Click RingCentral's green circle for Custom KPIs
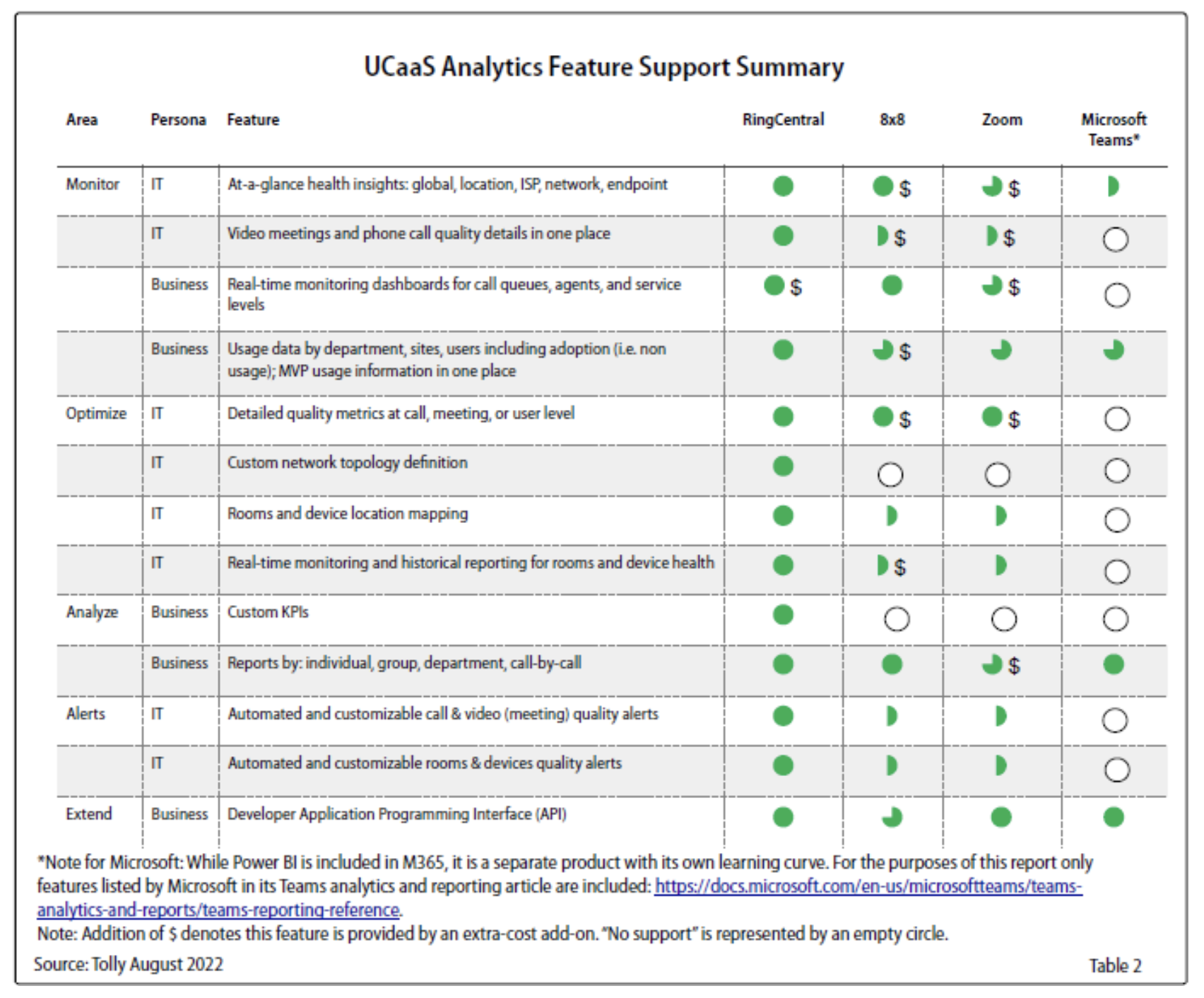 click(783, 615)
